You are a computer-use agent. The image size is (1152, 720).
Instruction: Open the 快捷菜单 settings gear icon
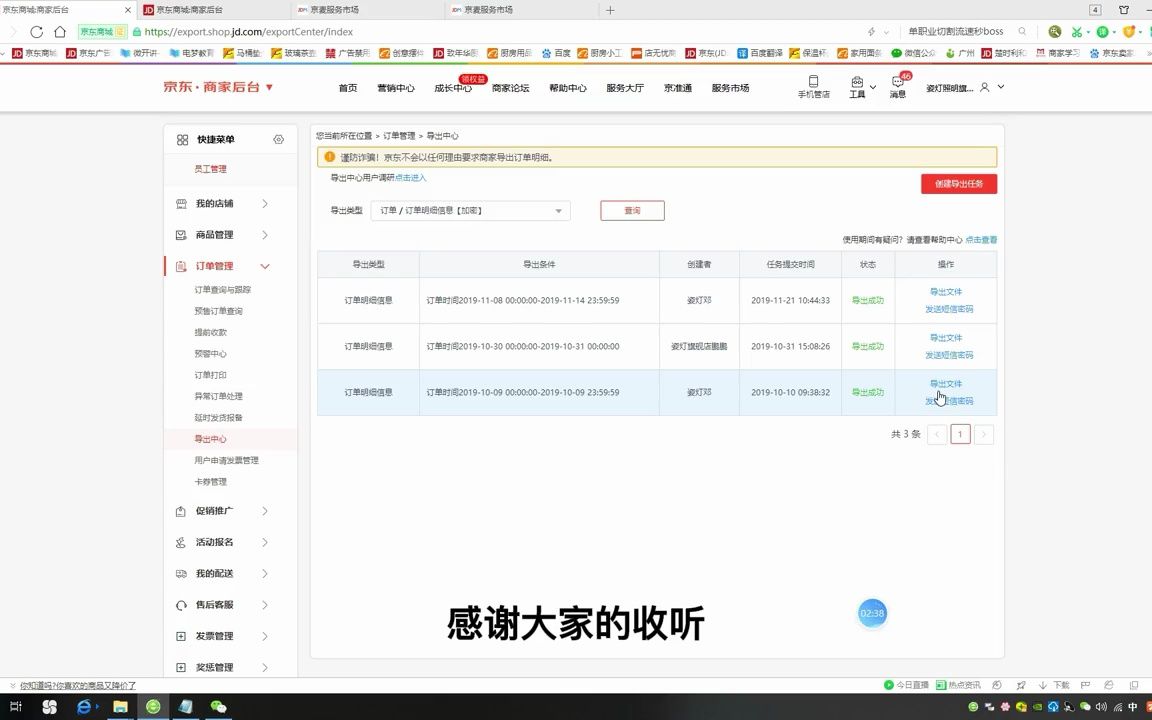[x=278, y=140]
